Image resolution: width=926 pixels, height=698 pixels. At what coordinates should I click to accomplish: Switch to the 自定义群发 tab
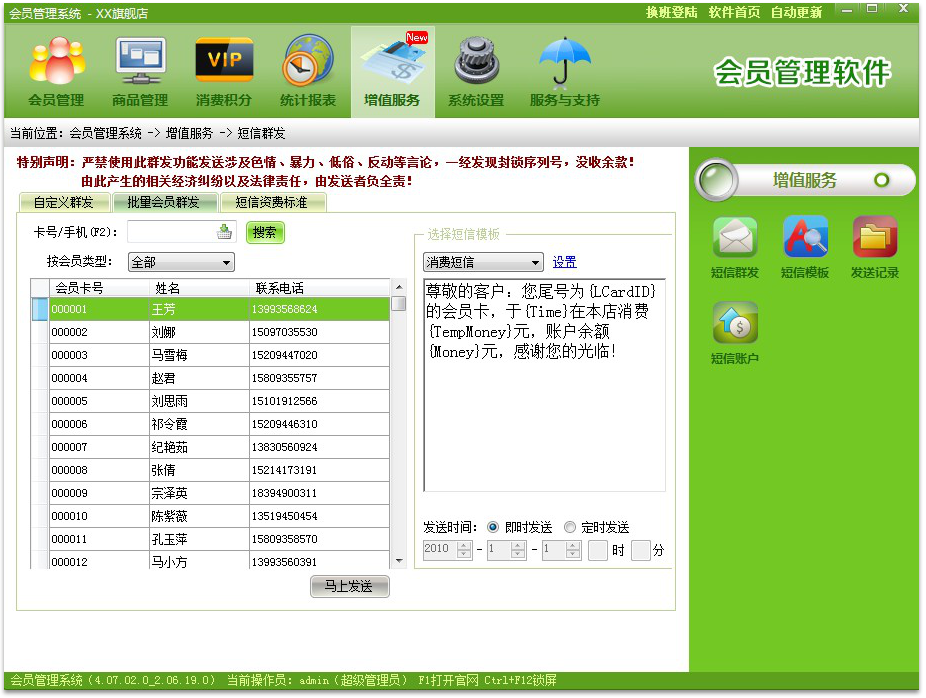[x=63, y=202]
